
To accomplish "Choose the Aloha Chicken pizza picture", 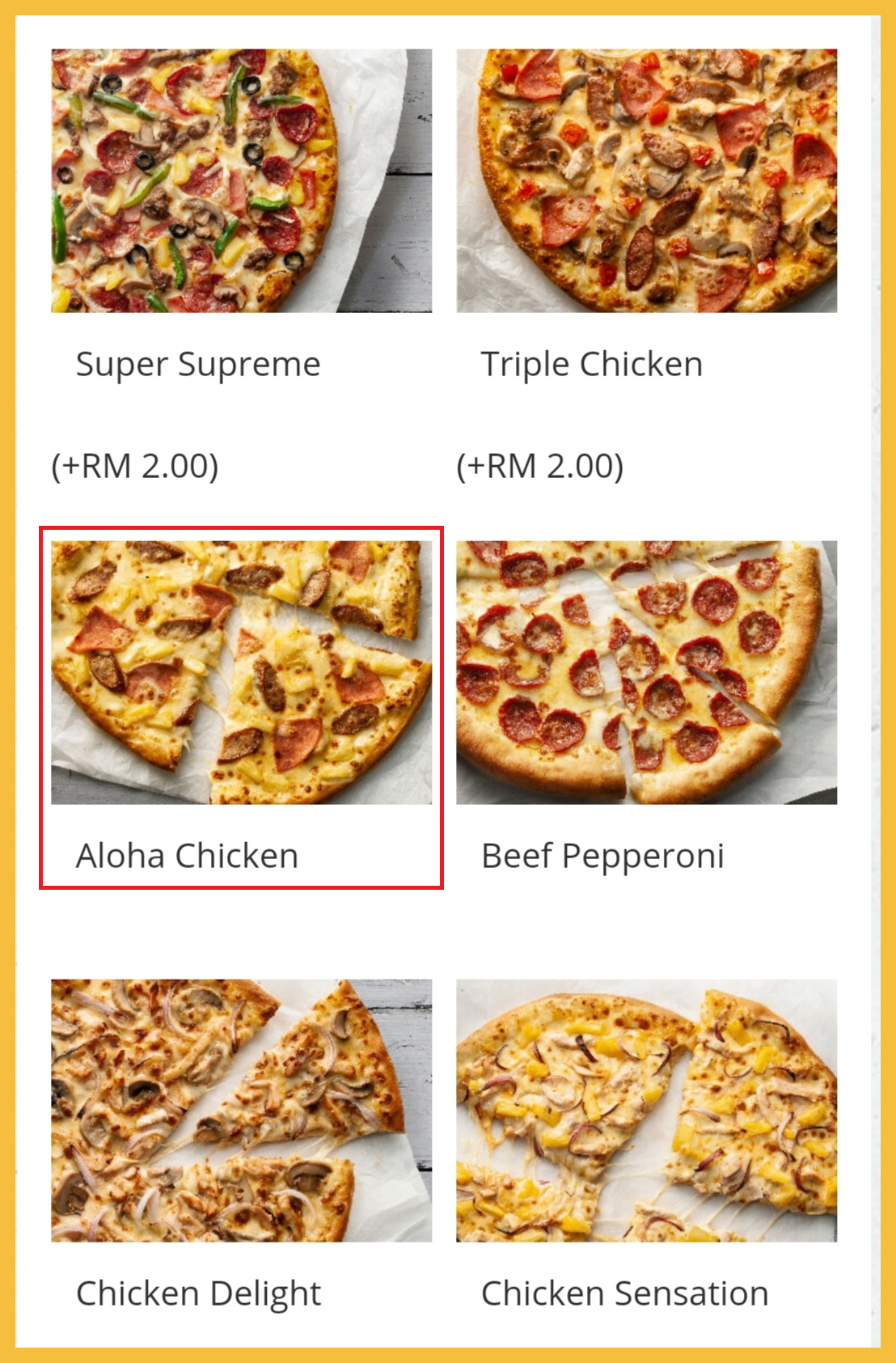I will [x=241, y=672].
